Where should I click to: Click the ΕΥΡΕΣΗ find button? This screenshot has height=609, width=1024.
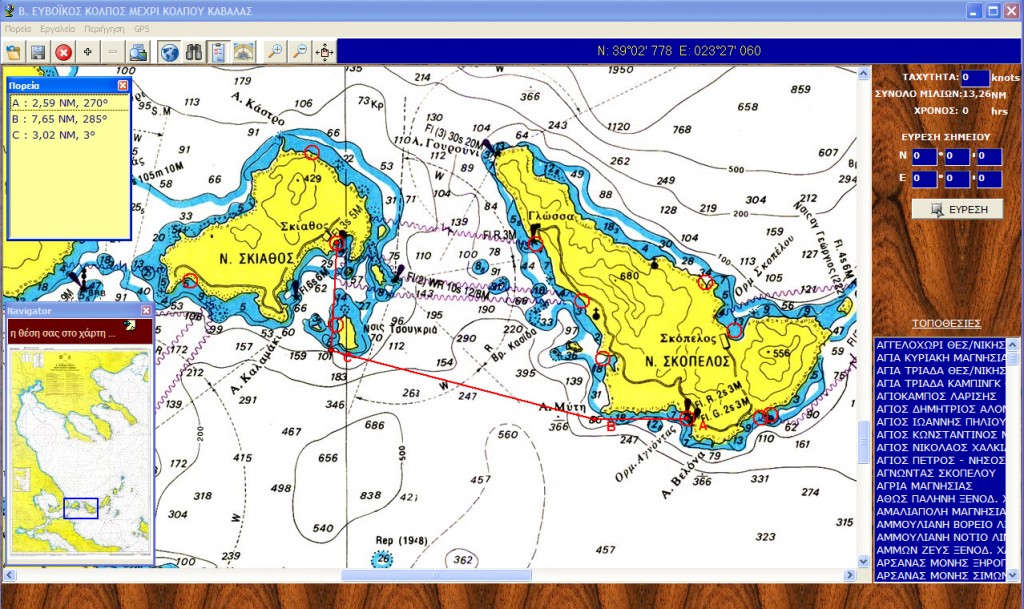tap(957, 210)
